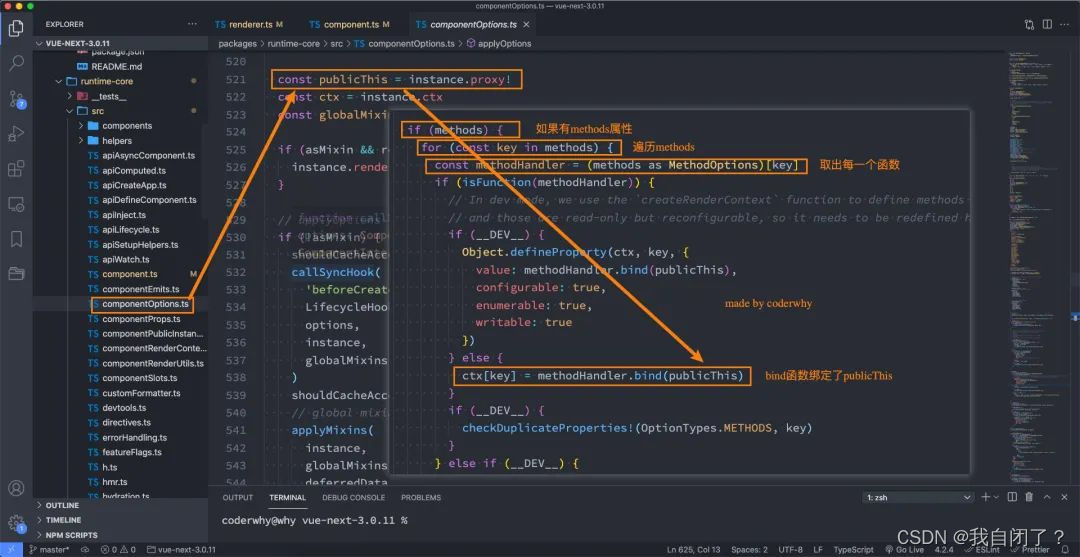Create a new terminal with plus icon

point(985,497)
